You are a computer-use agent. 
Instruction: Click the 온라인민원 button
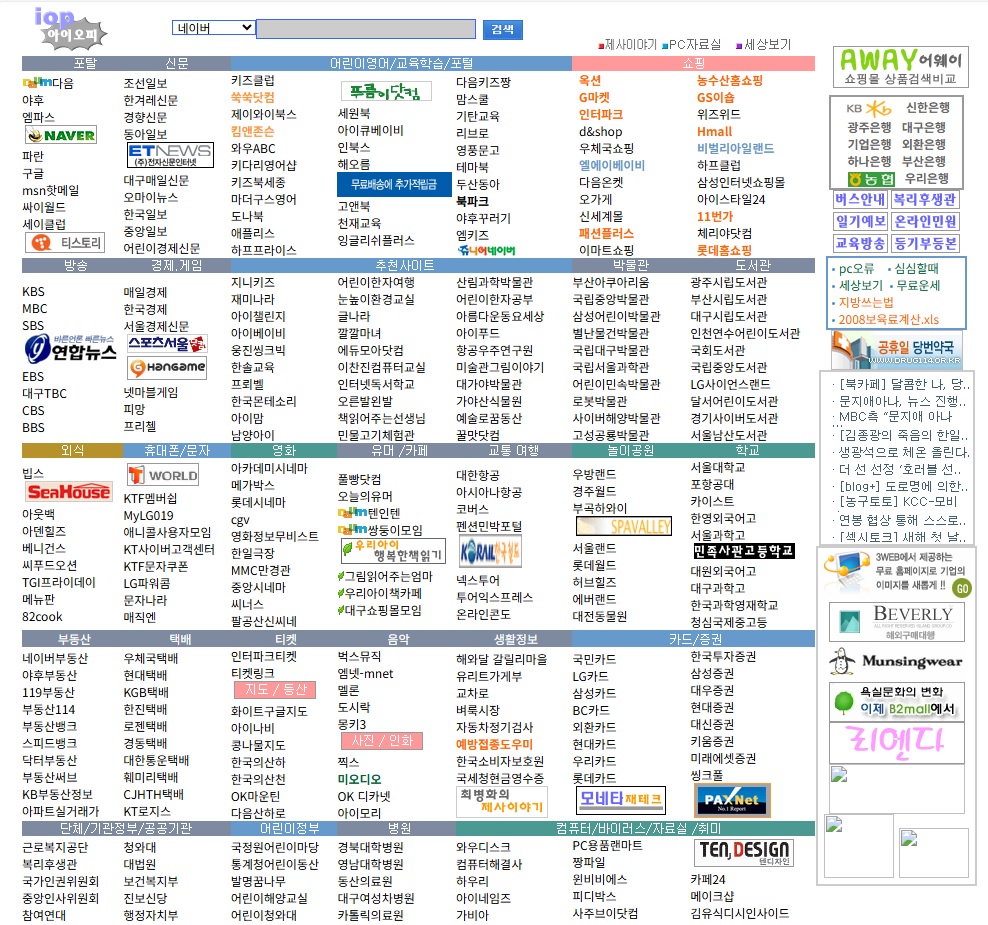click(x=925, y=222)
